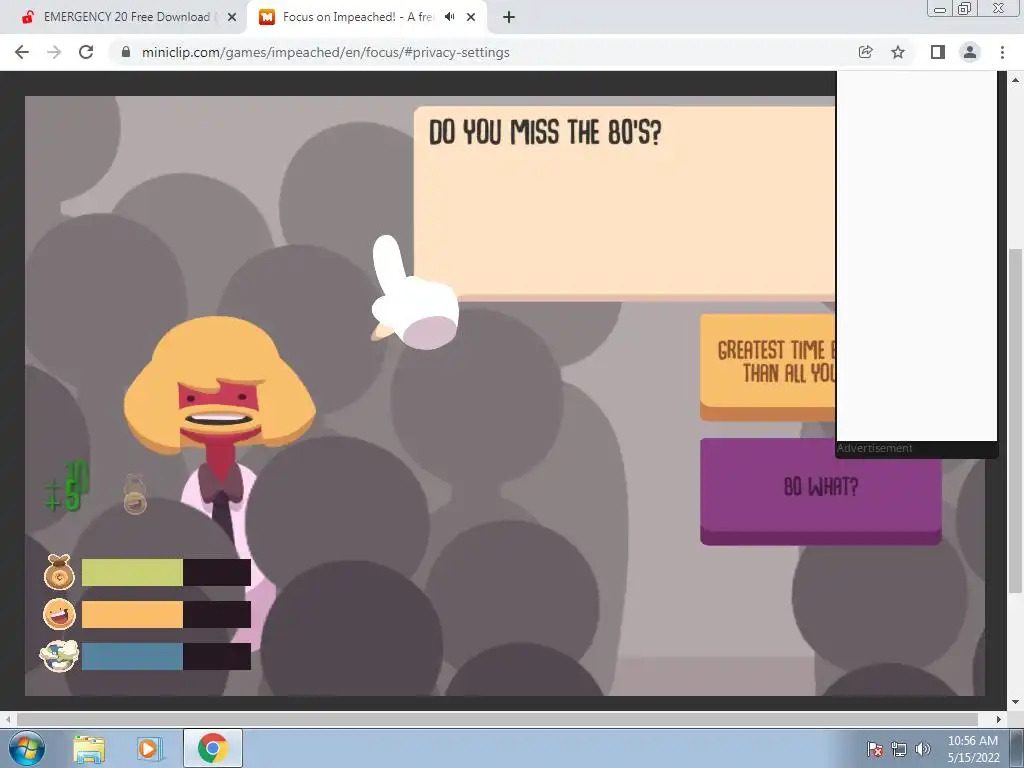Open Windows Explorer from the taskbar
Screen dimensions: 1024x768
point(89,749)
